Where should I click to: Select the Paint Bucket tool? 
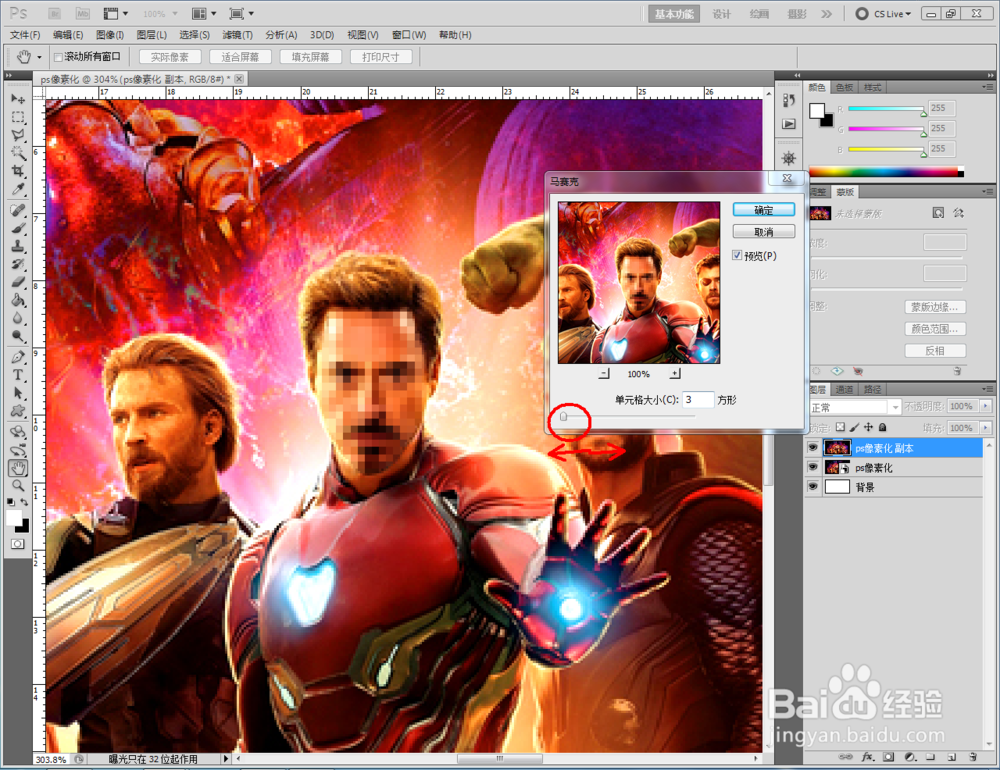click(18, 300)
